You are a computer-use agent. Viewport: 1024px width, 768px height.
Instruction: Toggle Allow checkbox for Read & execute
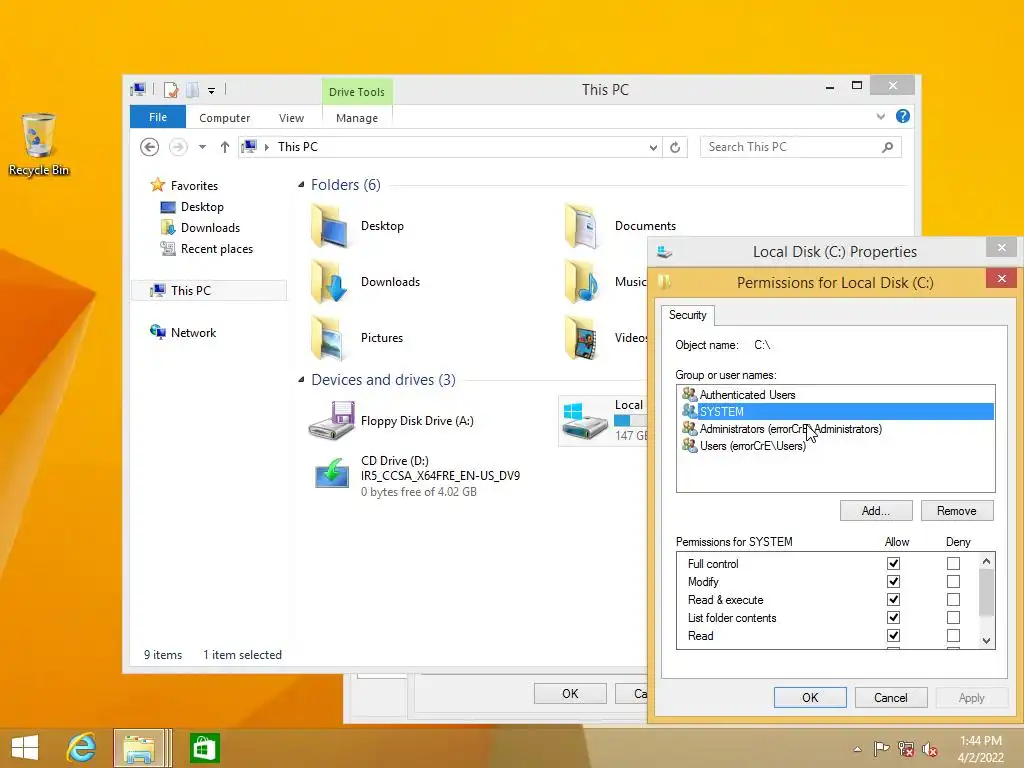pyautogui.click(x=893, y=599)
